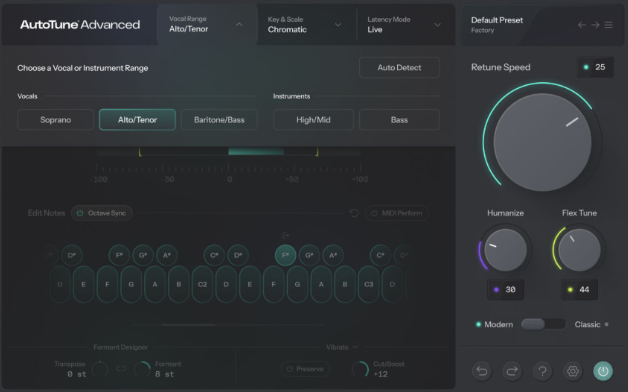Click the Retune Speed knob
The image size is (628, 392).
coord(542,143)
